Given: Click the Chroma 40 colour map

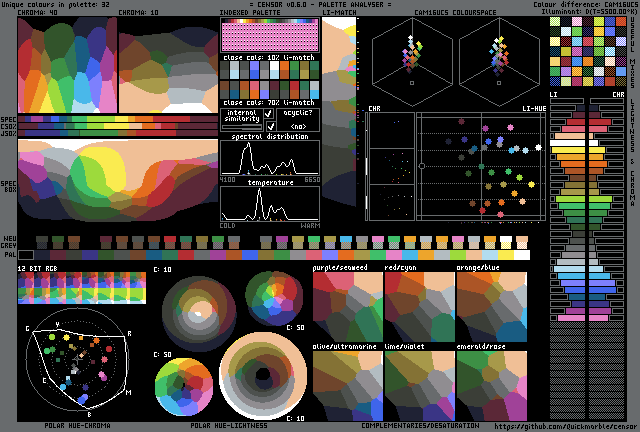Looking at the screenshot, I should [67, 65].
